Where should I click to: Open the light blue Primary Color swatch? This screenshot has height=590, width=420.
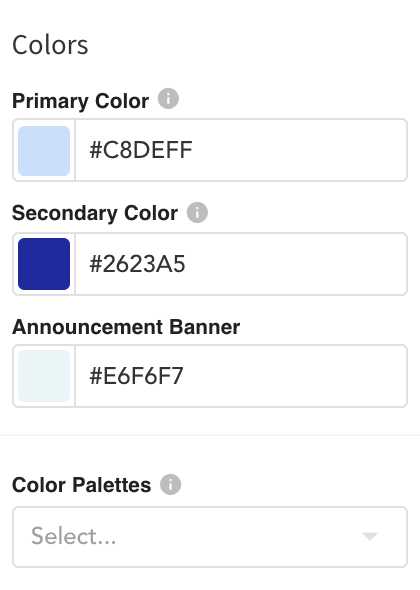click(44, 151)
